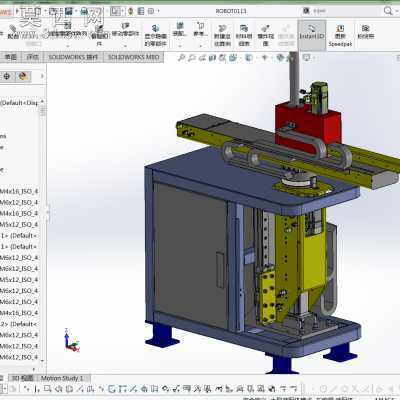Open dropdown under 线性零部件阵列

pos(68,46)
